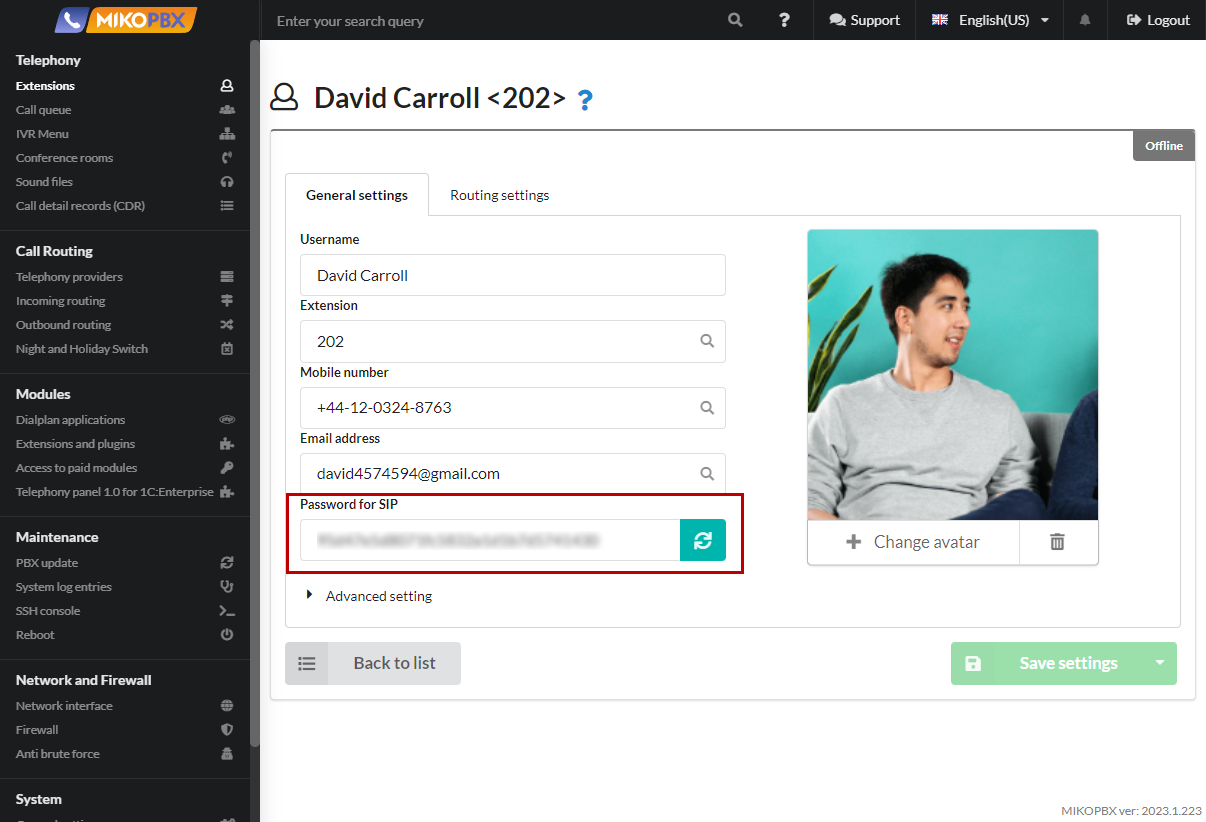Click into the Username input field
Image resolution: width=1206 pixels, height=822 pixels.
pos(512,275)
